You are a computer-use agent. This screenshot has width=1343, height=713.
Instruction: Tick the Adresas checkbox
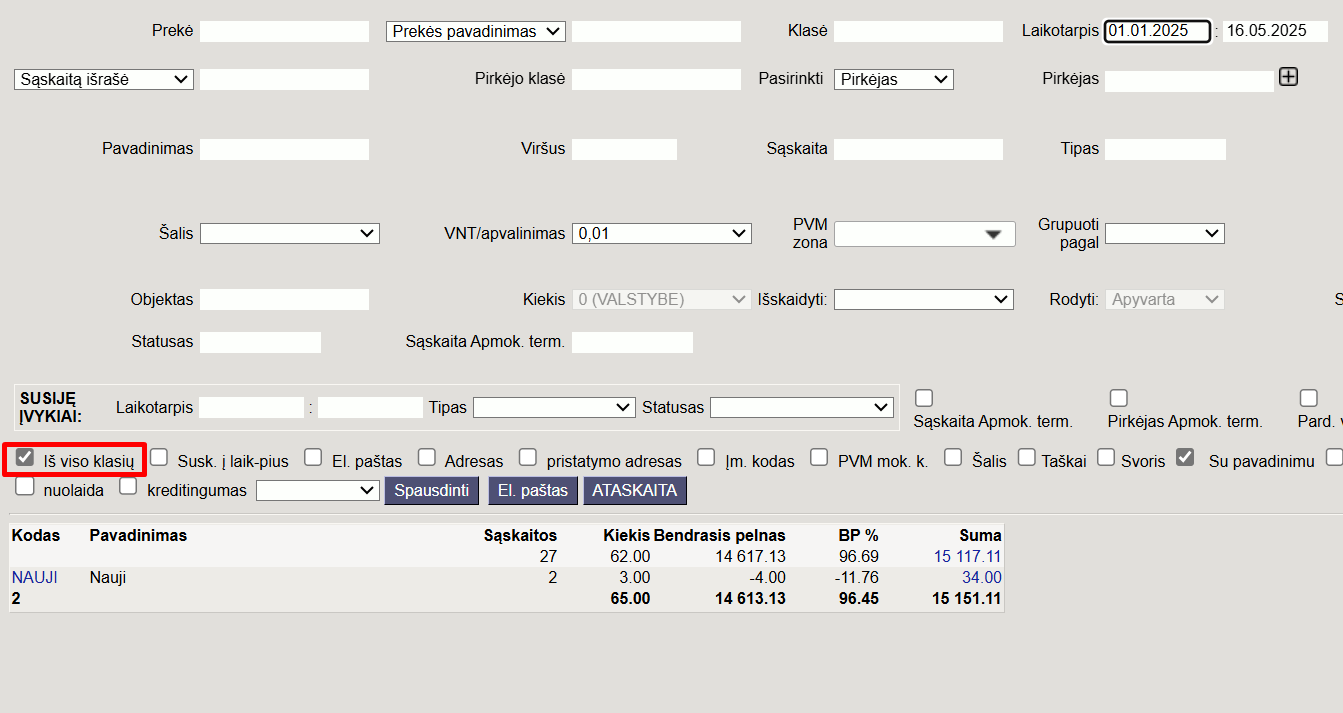pyautogui.click(x=427, y=458)
